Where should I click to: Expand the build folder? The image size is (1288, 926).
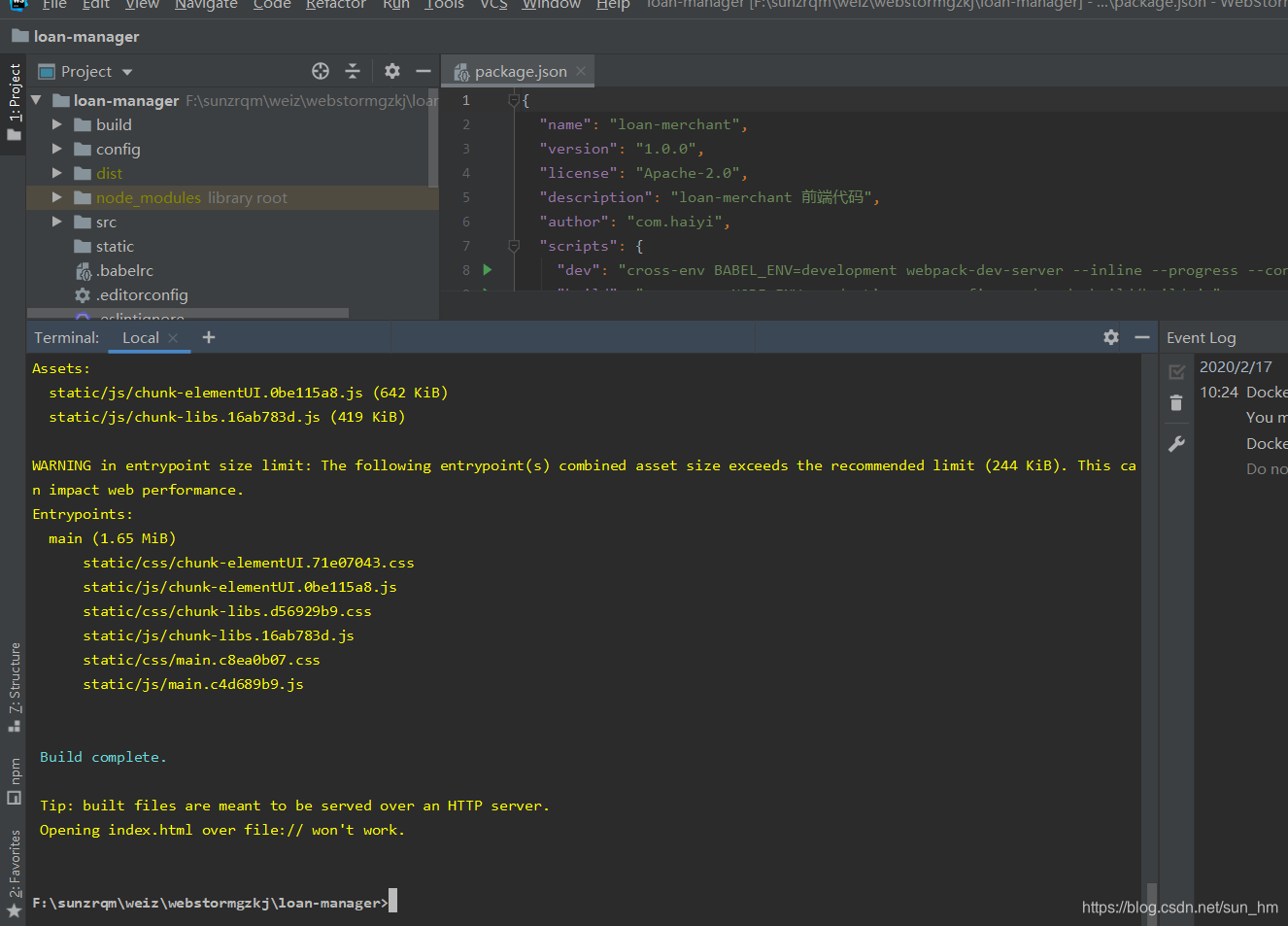56,124
